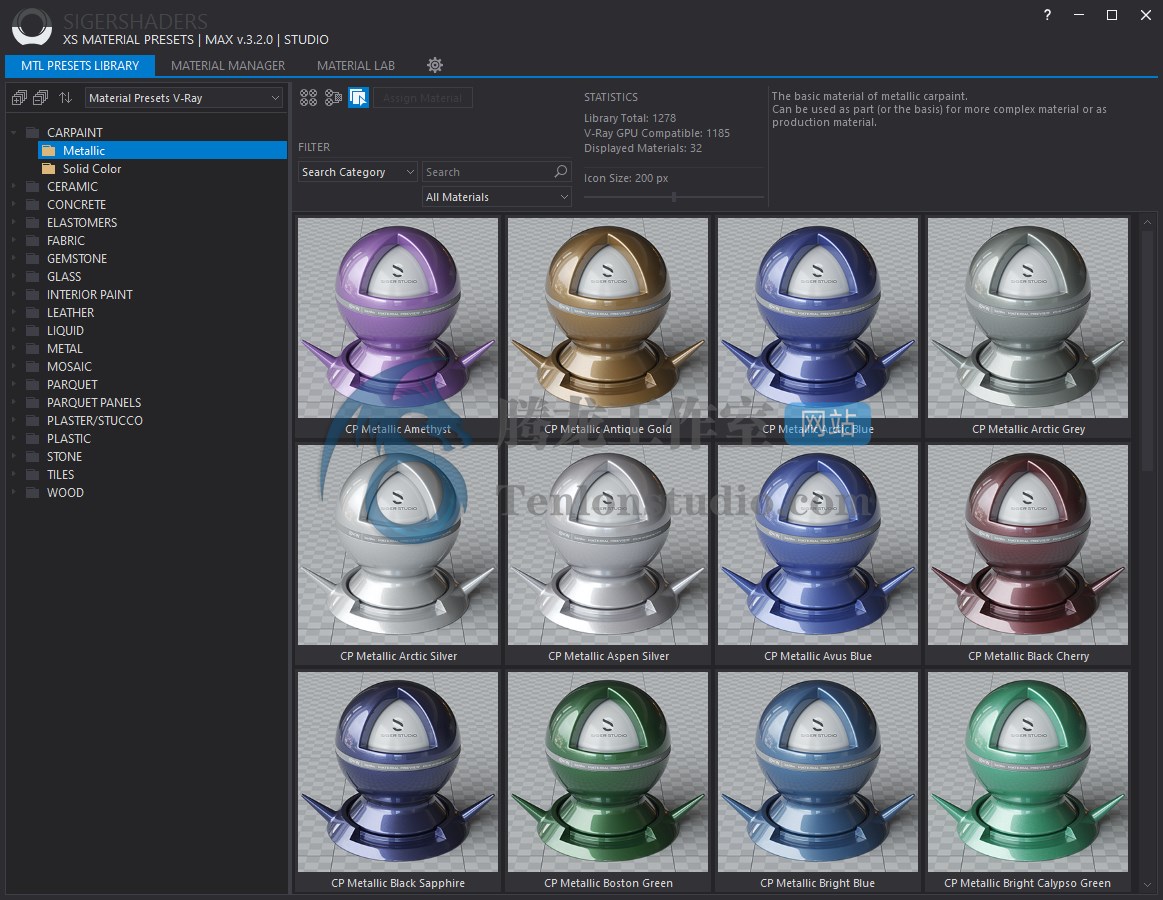Click the Library Total: 1278 statistic
Screen dimensions: 1163x900
tap(630, 118)
